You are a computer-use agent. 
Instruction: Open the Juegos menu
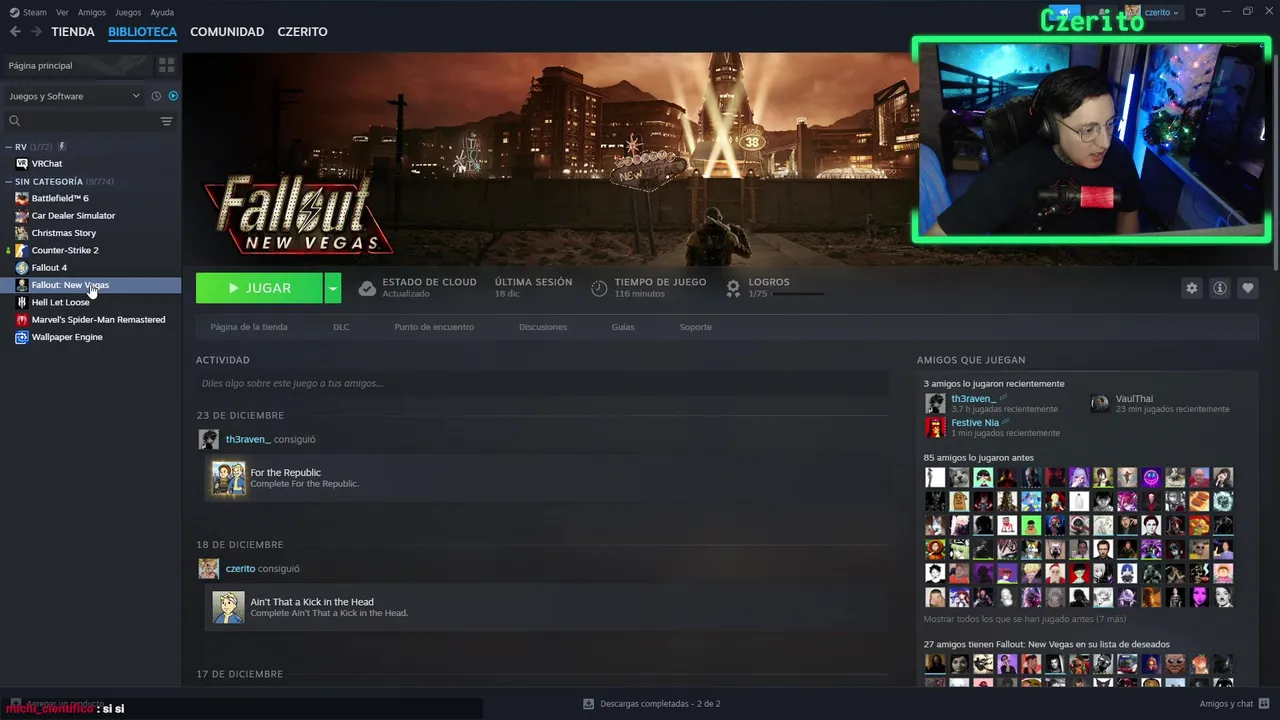point(128,12)
